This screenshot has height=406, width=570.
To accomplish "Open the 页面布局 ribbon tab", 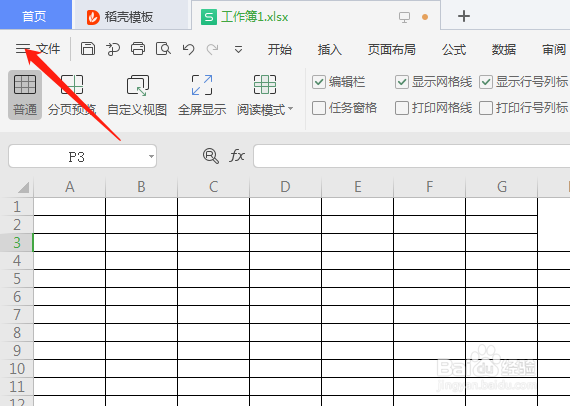I will pyautogui.click(x=392, y=49).
